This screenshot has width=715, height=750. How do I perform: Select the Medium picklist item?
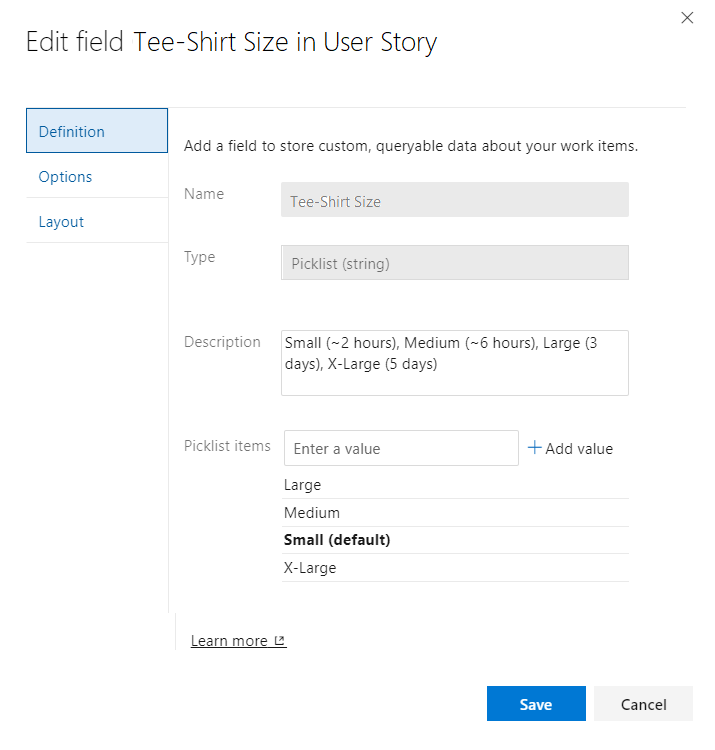click(455, 513)
